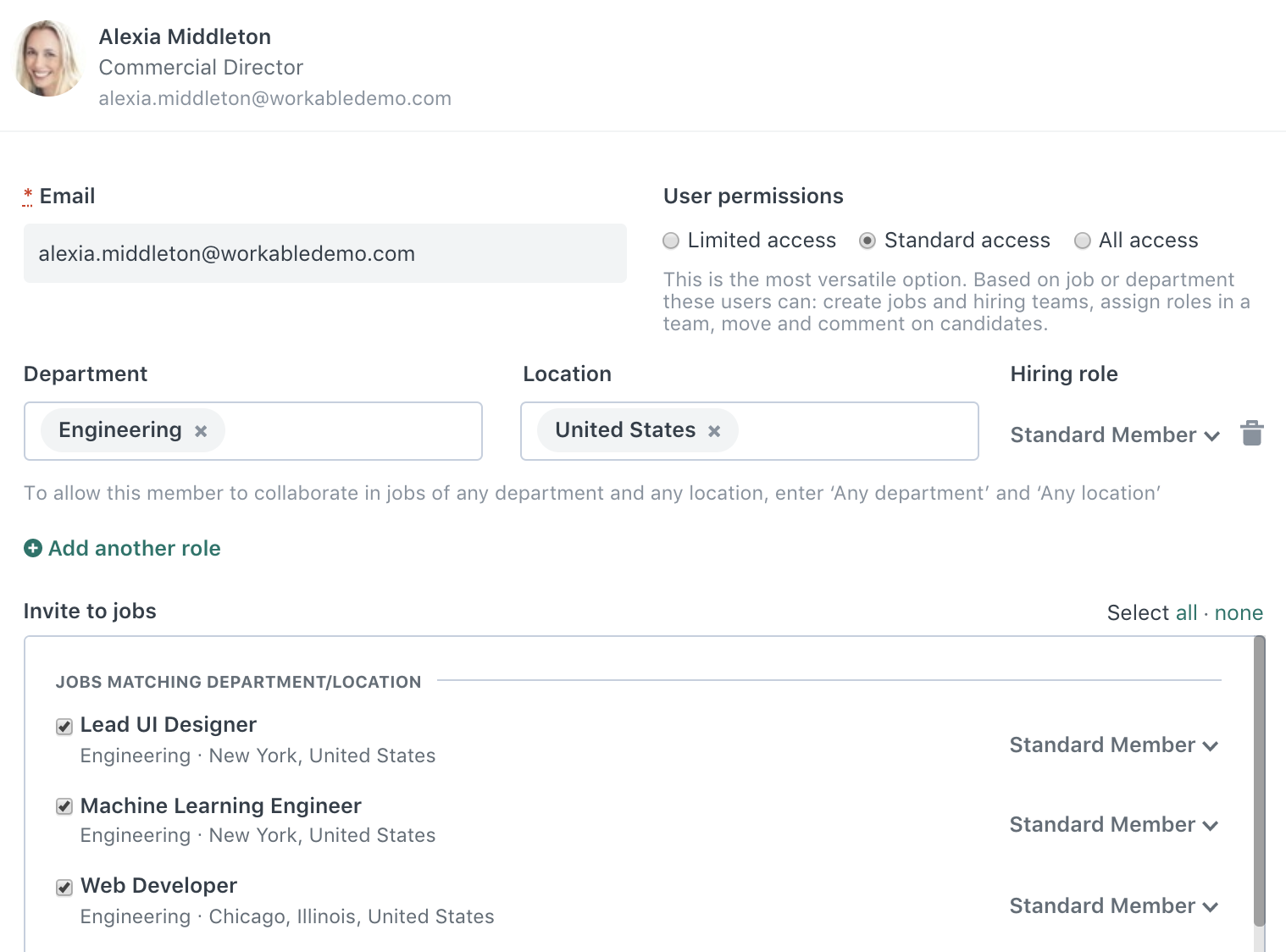This screenshot has width=1286, height=952.
Task: Click the Alexia Middleton name heading
Action: pyautogui.click(x=185, y=36)
